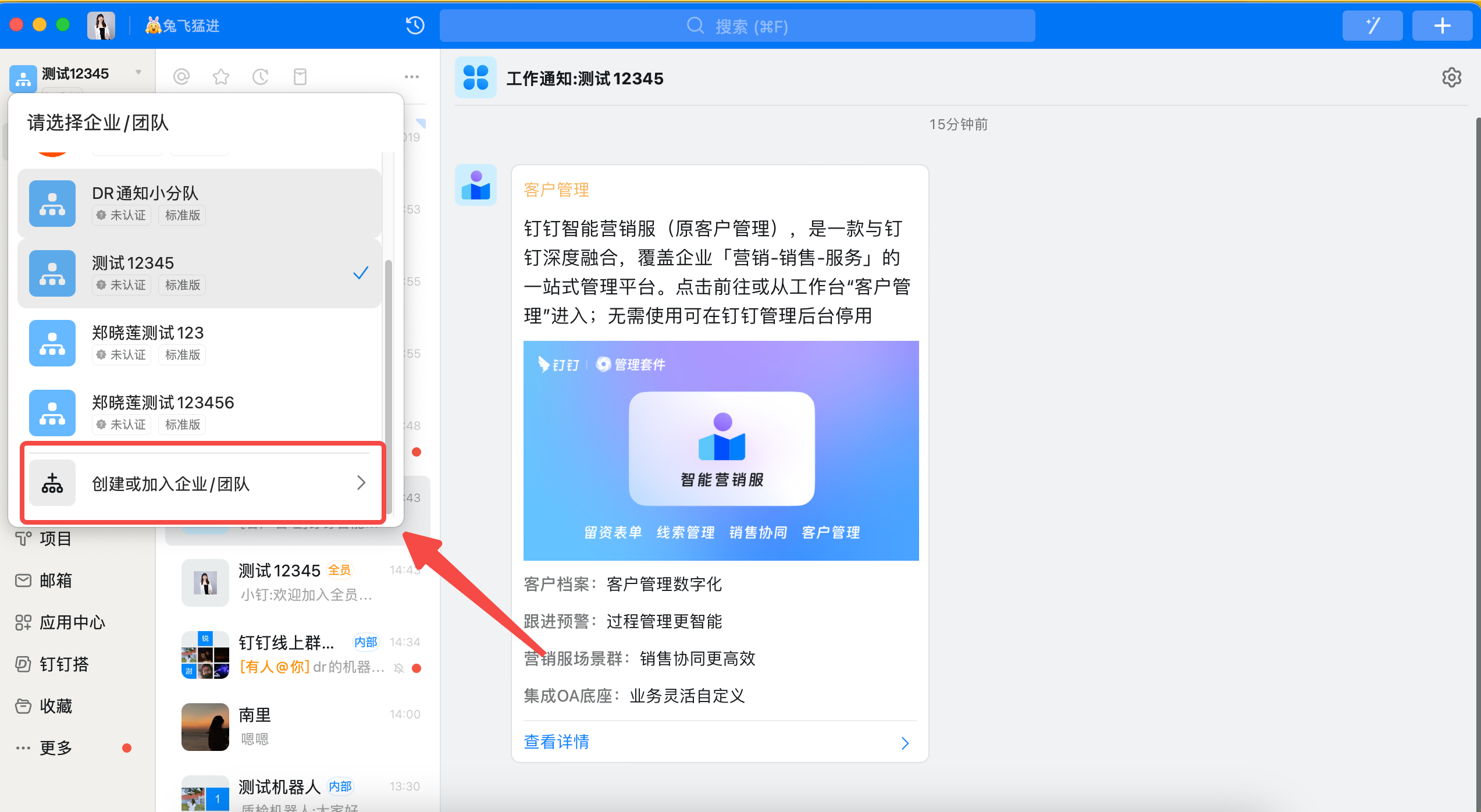Click 南里 sunset avatar
This screenshot has height=812, width=1481.
pyautogui.click(x=205, y=727)
